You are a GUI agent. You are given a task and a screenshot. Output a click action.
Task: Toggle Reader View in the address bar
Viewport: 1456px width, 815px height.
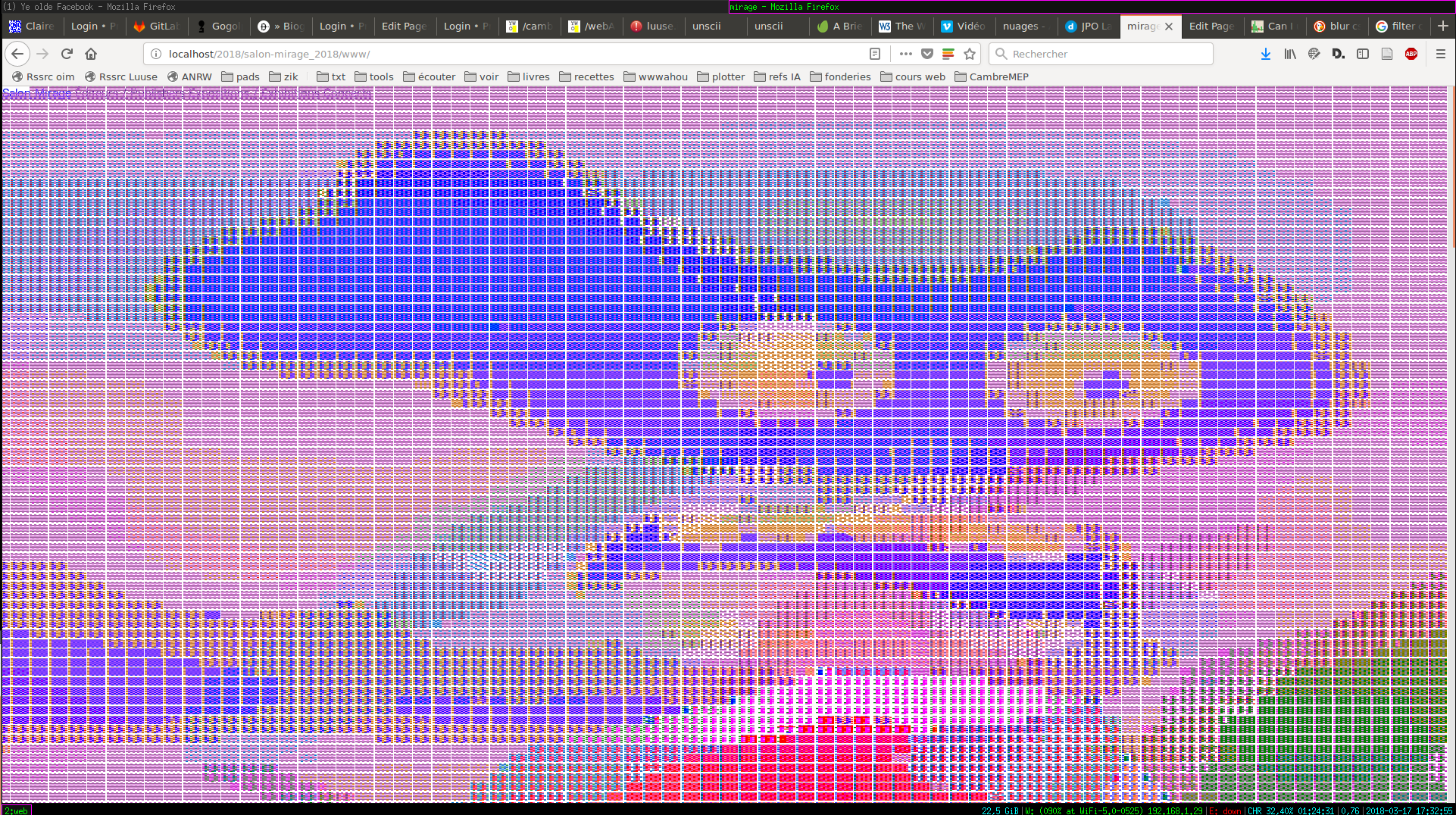[x=874, y=54]
